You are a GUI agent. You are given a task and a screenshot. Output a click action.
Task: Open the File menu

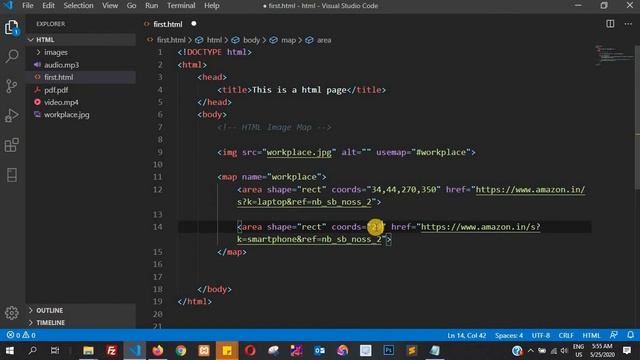(x=28, y=6)
